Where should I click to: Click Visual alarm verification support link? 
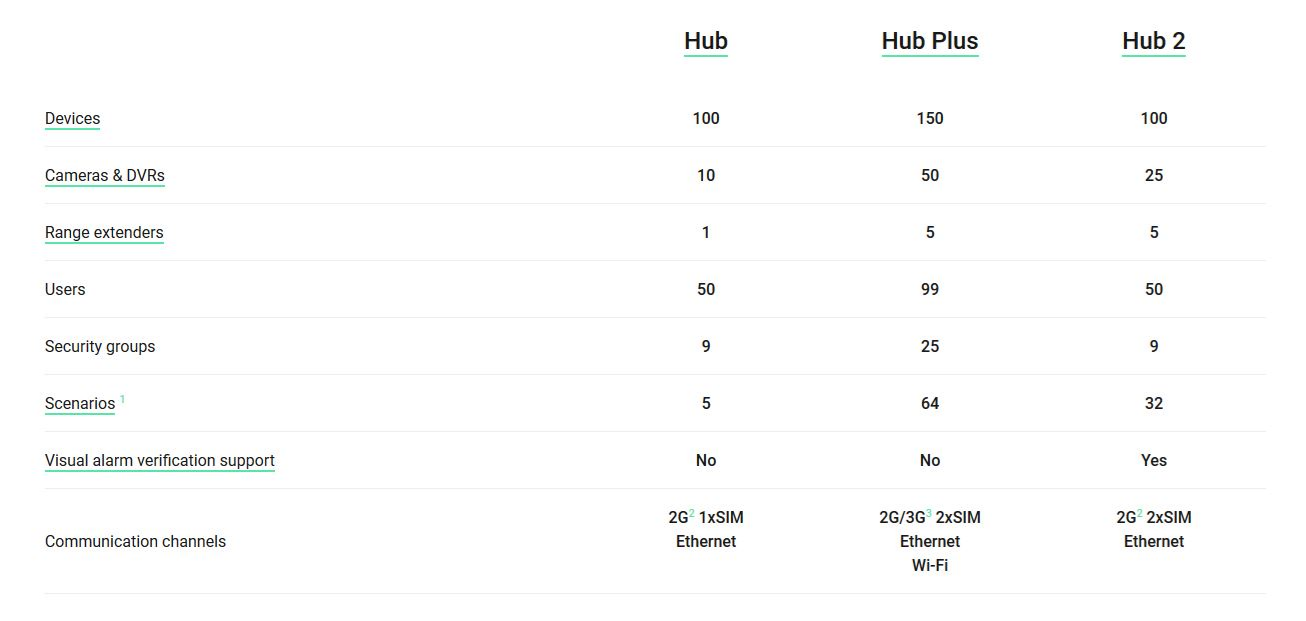tap(159, 461)
